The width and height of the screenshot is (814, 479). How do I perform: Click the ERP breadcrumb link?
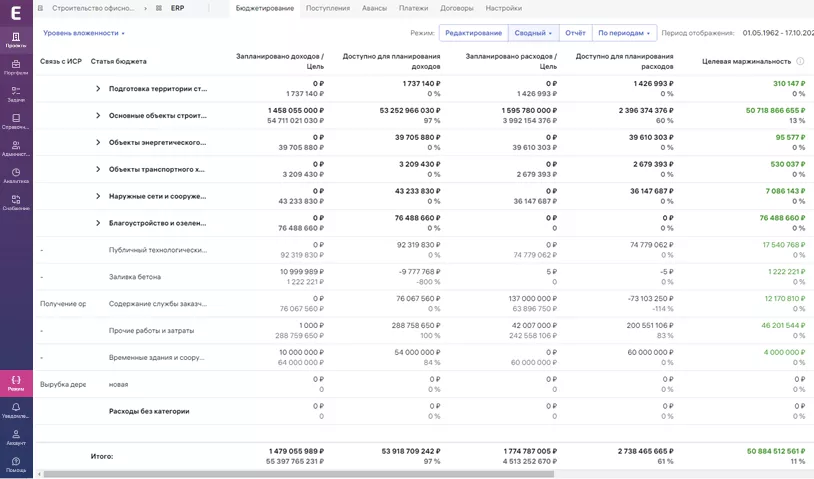[177, 8]
